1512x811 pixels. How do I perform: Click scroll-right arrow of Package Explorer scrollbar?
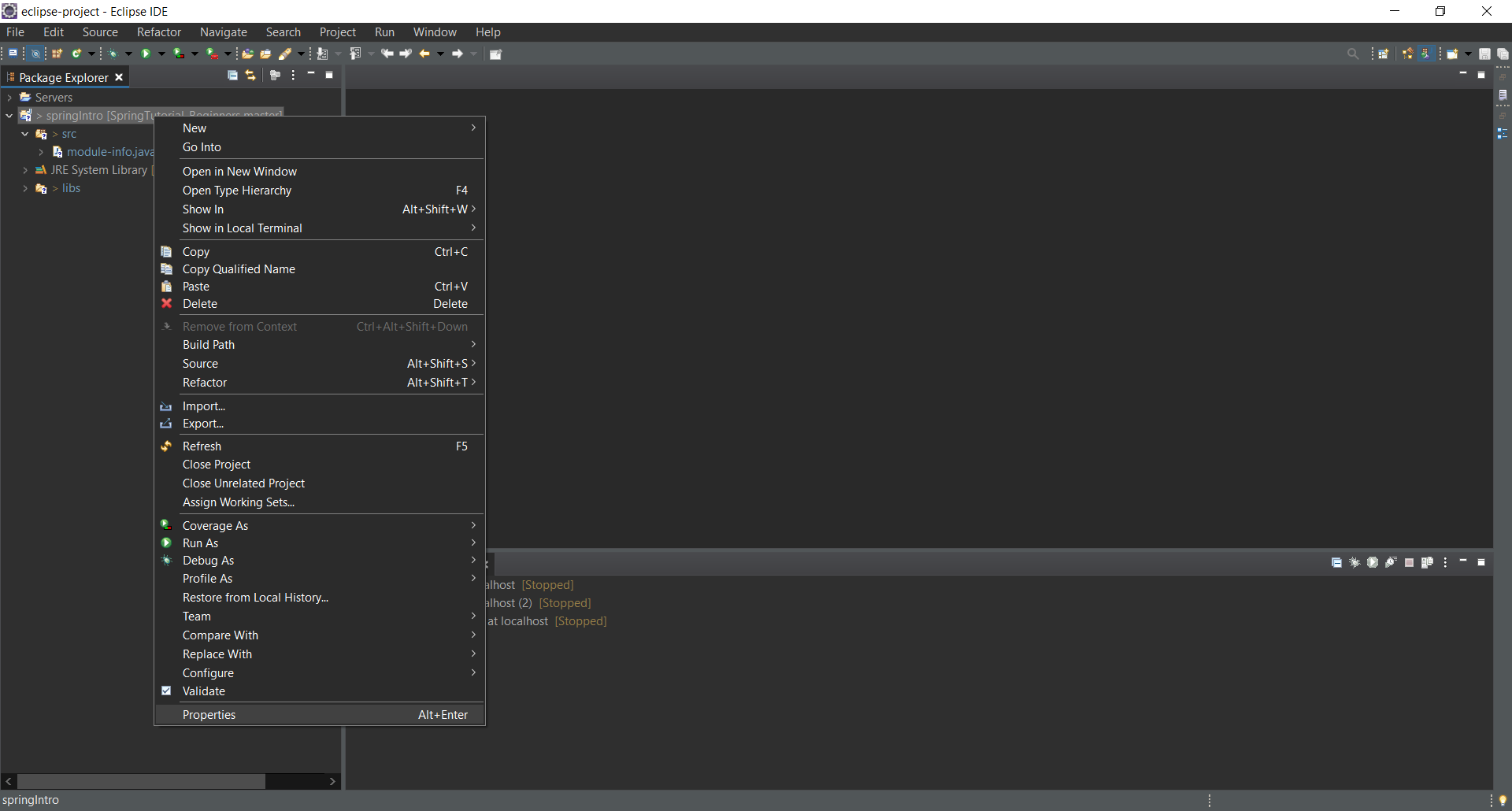click(333, 781)
